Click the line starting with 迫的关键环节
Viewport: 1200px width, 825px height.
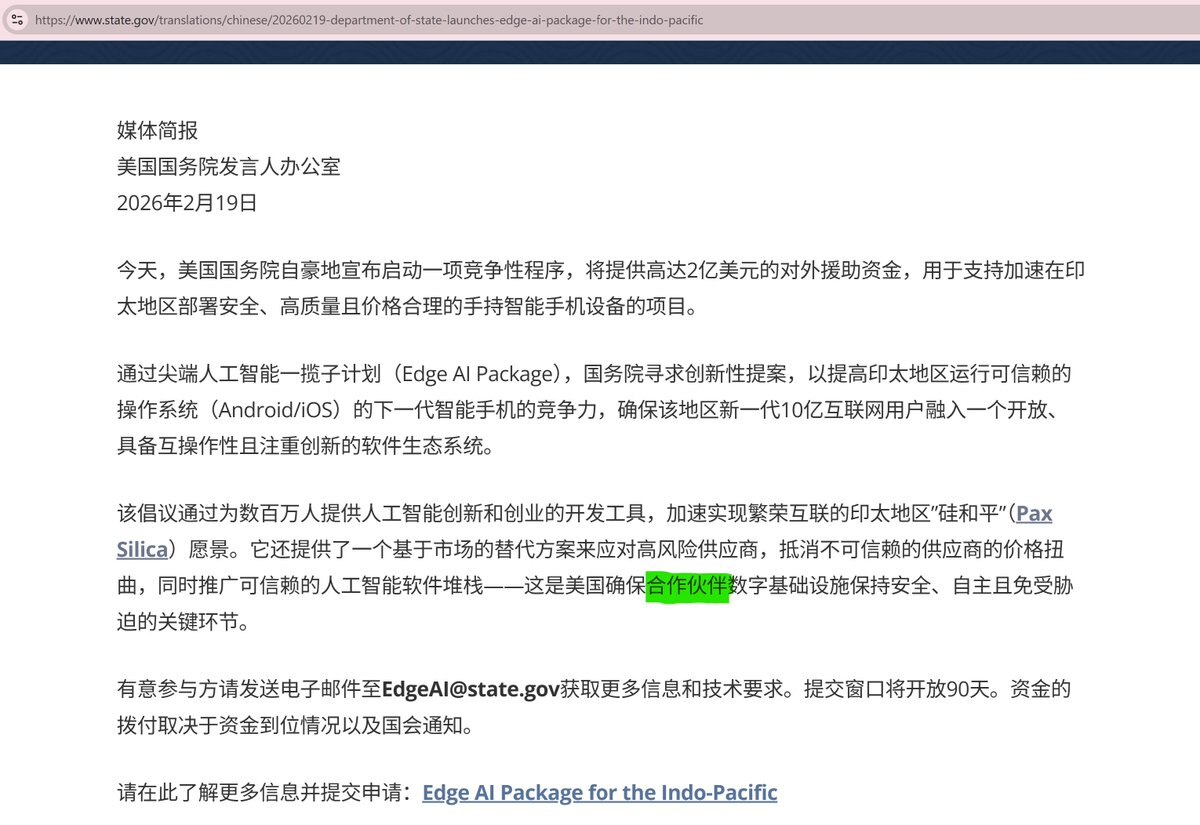coord(182,622)
